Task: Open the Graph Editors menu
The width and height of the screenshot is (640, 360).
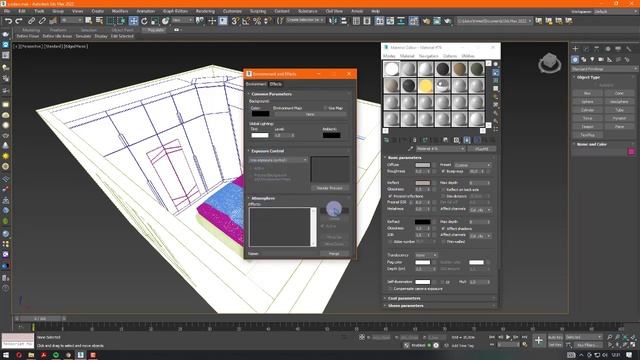Action: [175, 11]
